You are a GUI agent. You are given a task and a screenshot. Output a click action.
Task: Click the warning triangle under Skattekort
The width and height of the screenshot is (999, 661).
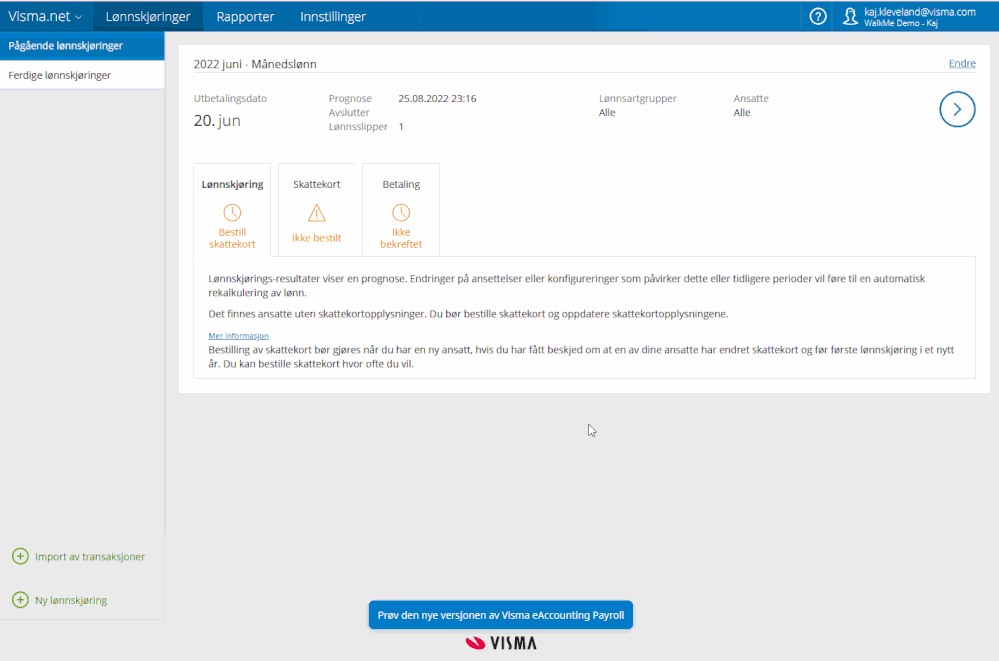coord(317,212)
